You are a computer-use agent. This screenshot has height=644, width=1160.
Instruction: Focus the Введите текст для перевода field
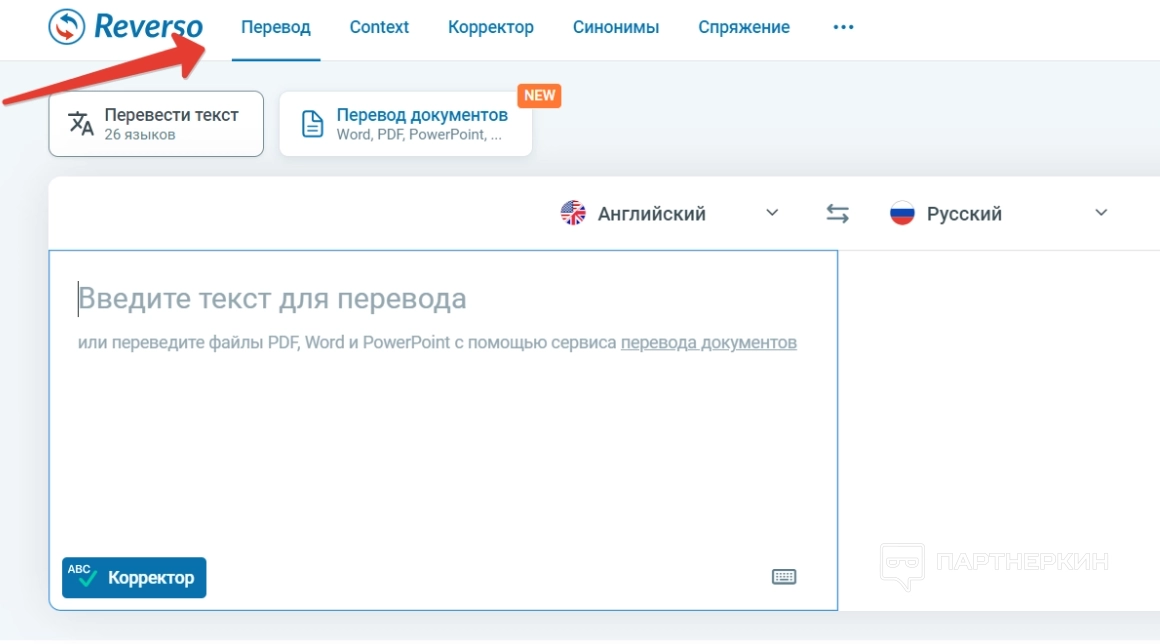[x=443, y=430]
